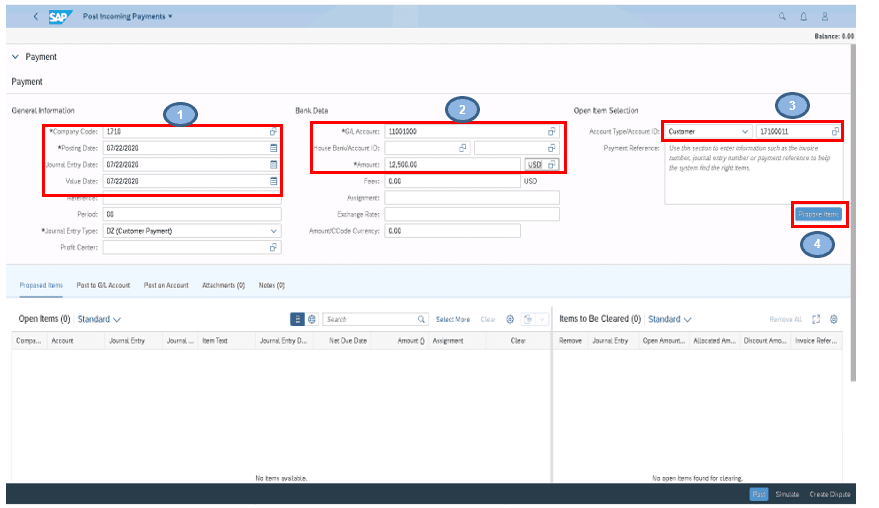Click the Simulate button in the footer
Screen dimensions: 879x508
pos(787,495)
